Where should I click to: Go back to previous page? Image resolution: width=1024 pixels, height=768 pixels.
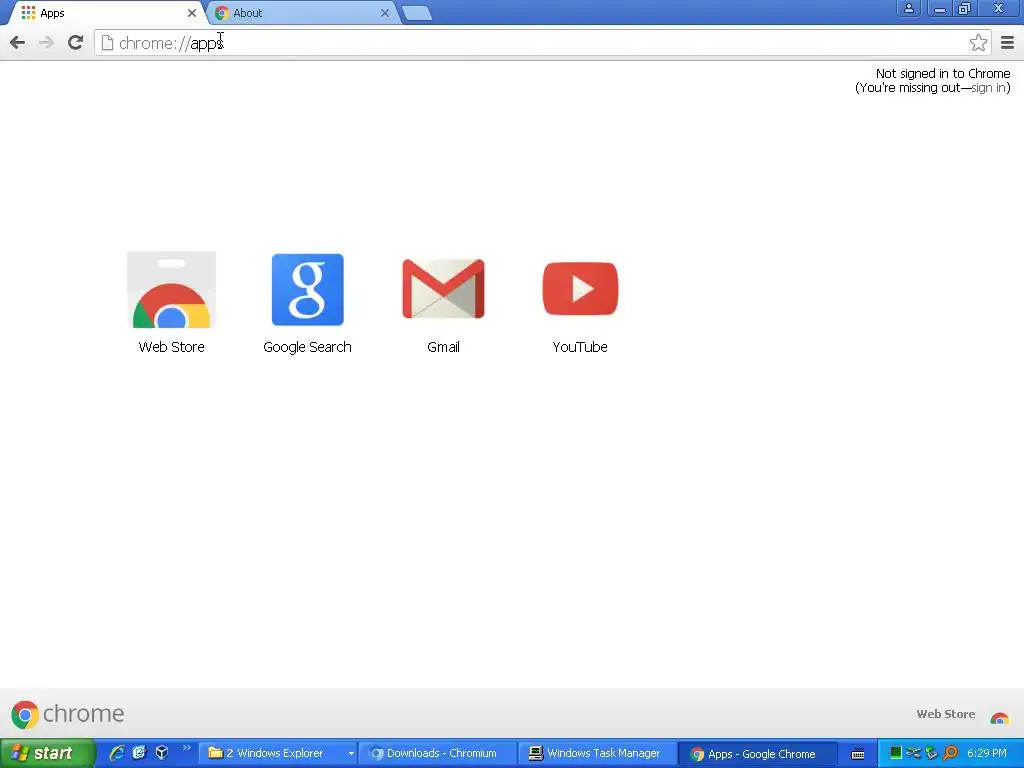coord(18,43)
